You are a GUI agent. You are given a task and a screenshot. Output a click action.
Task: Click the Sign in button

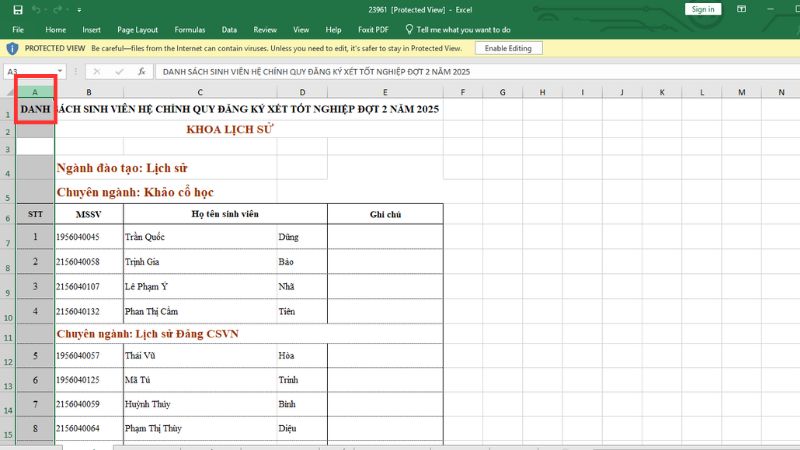[702, 9]
